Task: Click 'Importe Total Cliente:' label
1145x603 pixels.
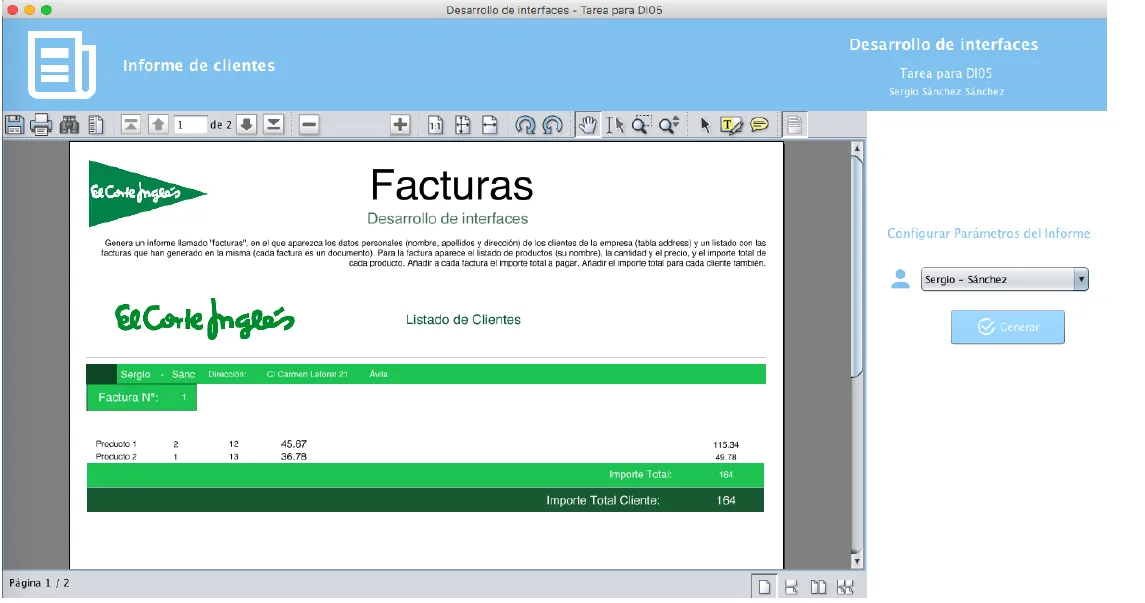Action: (x=603, y=501)
